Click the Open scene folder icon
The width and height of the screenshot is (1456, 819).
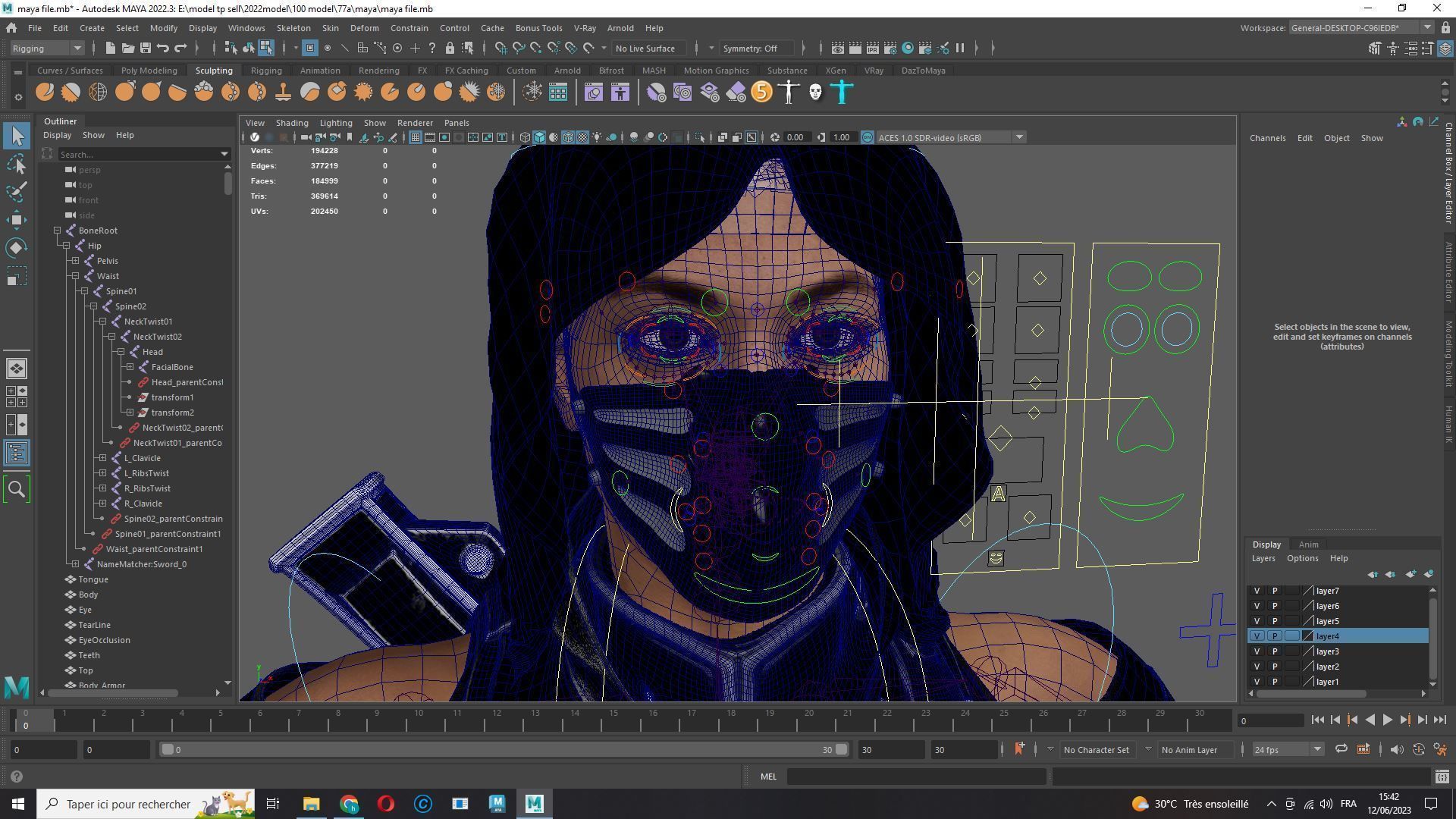127,48
